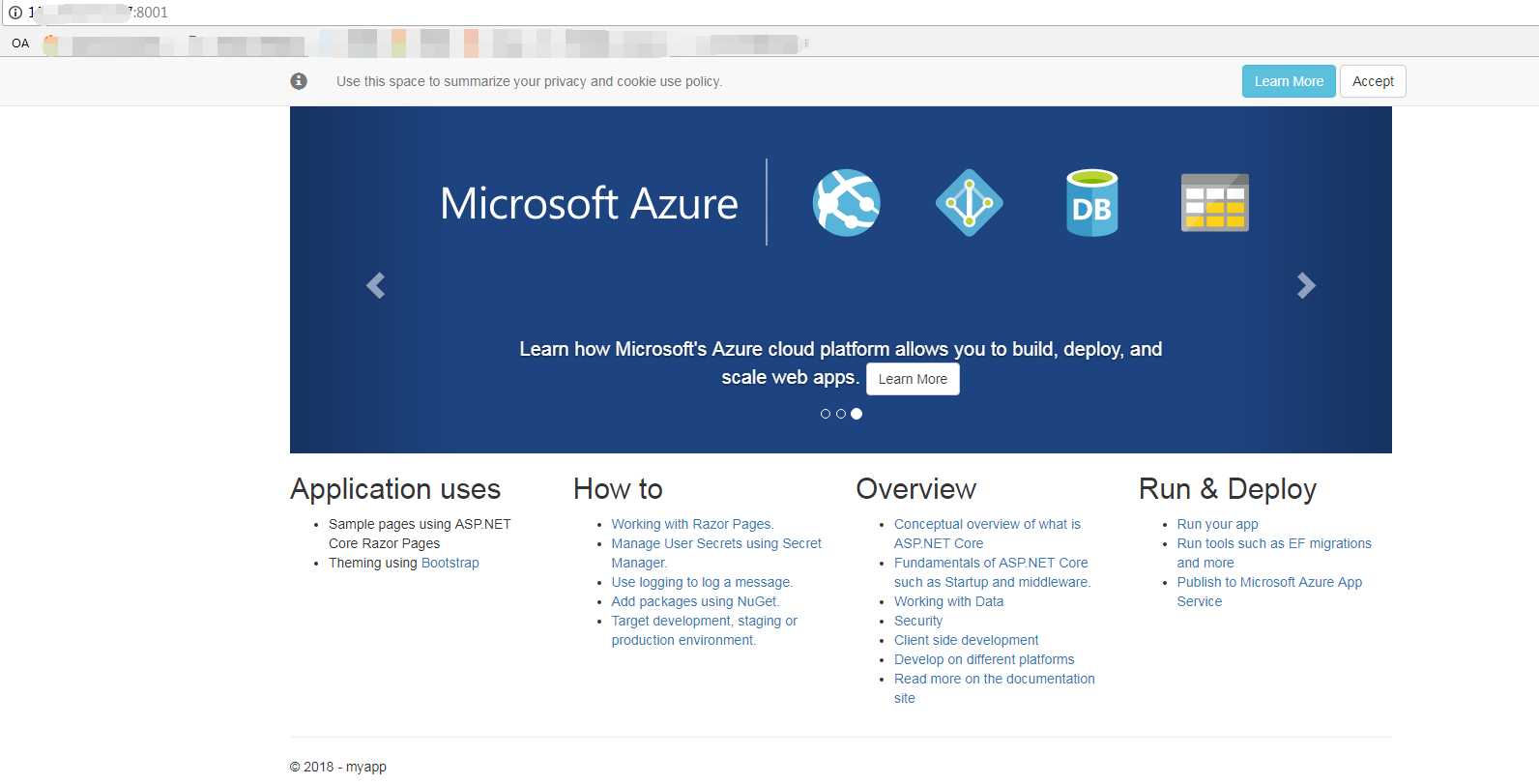Click the 'Application uses' heading
The width and height of the screenshot is (1539, 784).
[395, 489]
